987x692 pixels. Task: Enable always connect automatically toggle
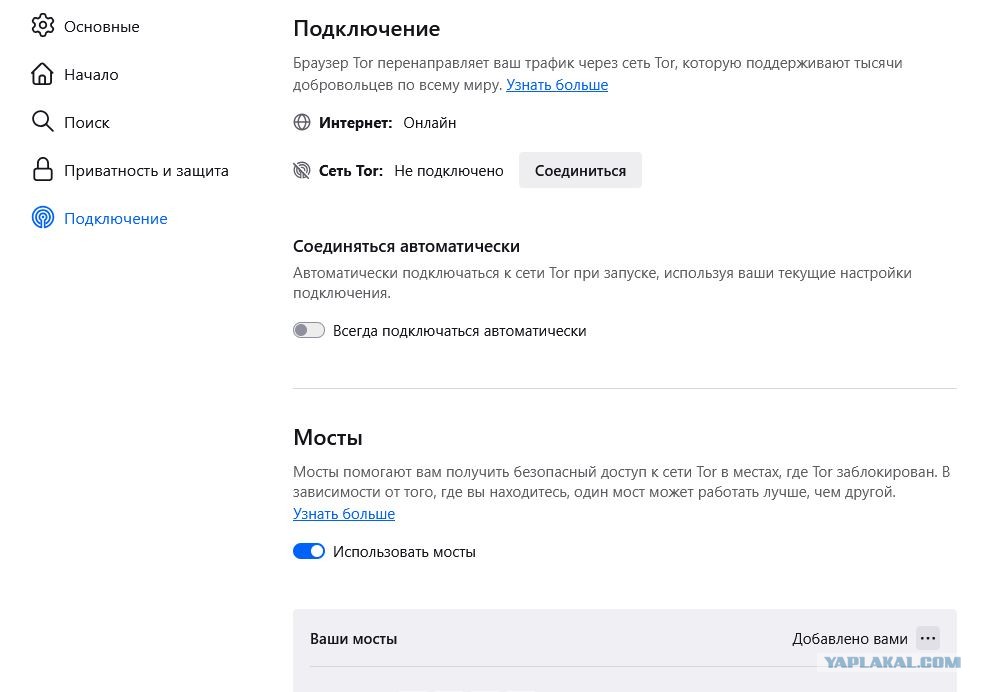tap(308, 330)
